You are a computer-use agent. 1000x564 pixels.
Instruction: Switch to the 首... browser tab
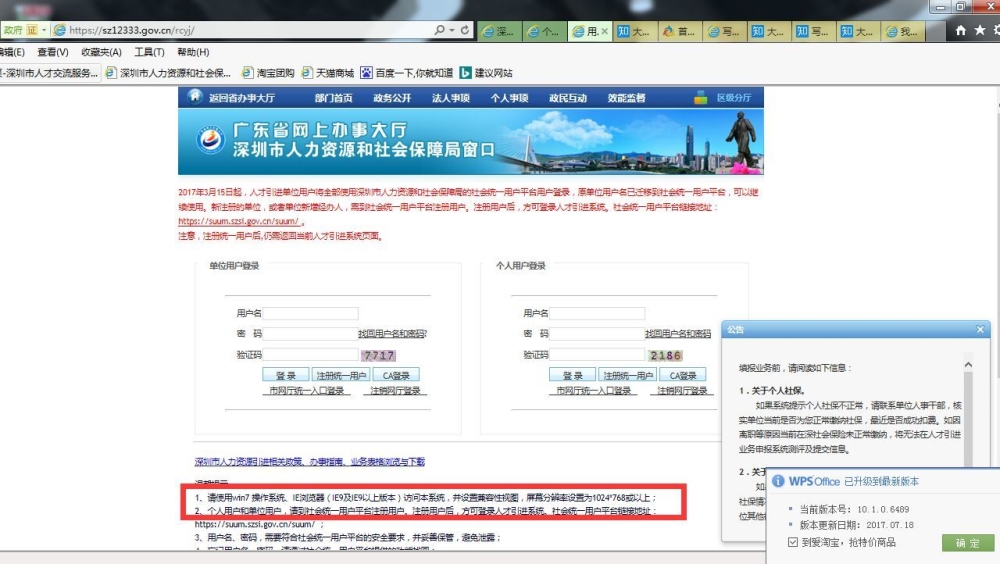[679, 31]
